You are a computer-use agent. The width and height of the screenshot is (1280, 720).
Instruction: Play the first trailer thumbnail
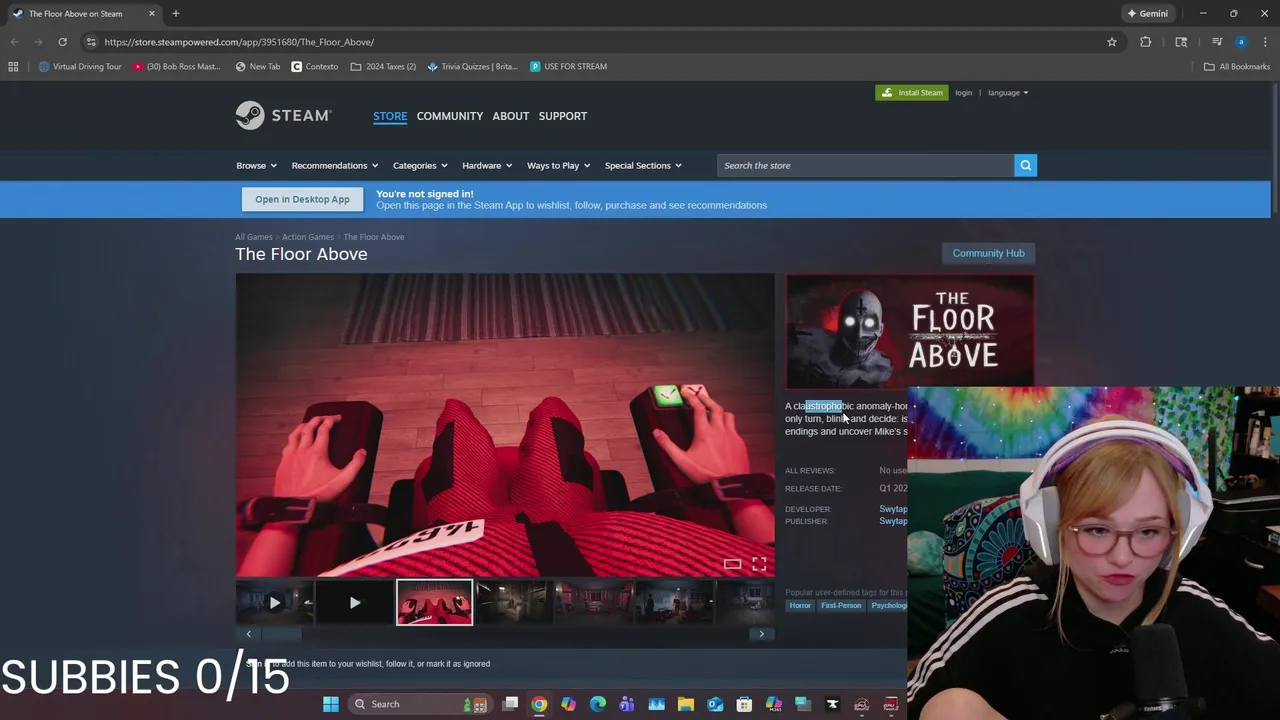(x=275, y=603)
